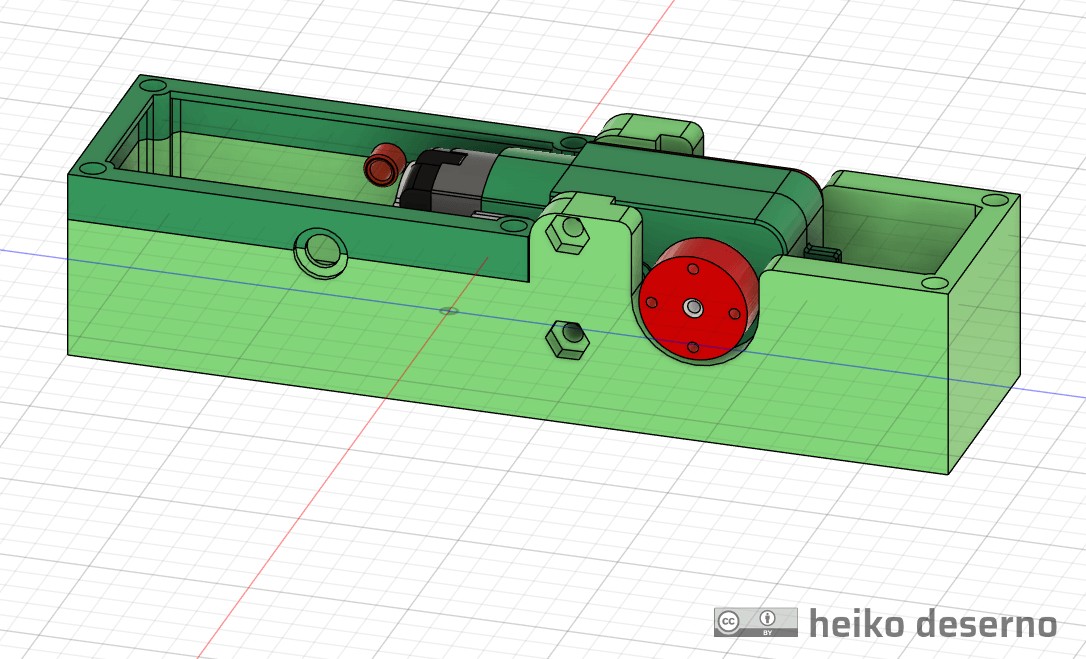
Task: Select the round hole on housing front wall
Action: click(320, 248)
